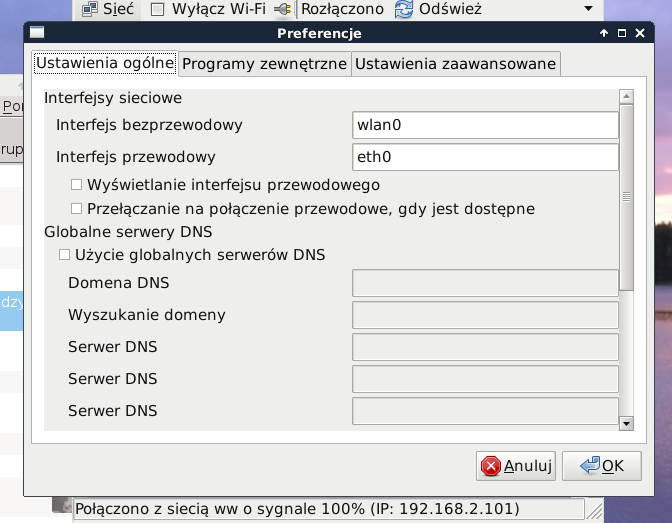The image size is (672, 523).
Task: Click the Rozłączono disconnect plug icon
Action: point(283,10)
